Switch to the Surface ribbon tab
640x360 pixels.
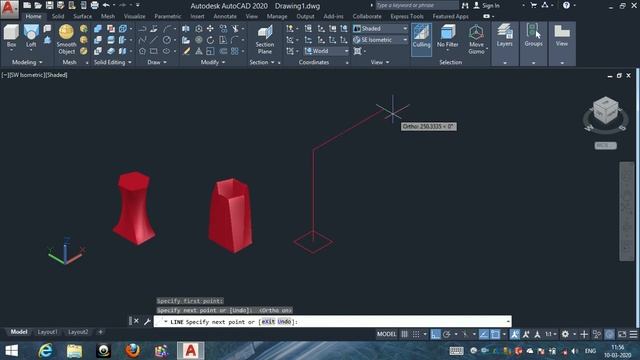[82, 16]
